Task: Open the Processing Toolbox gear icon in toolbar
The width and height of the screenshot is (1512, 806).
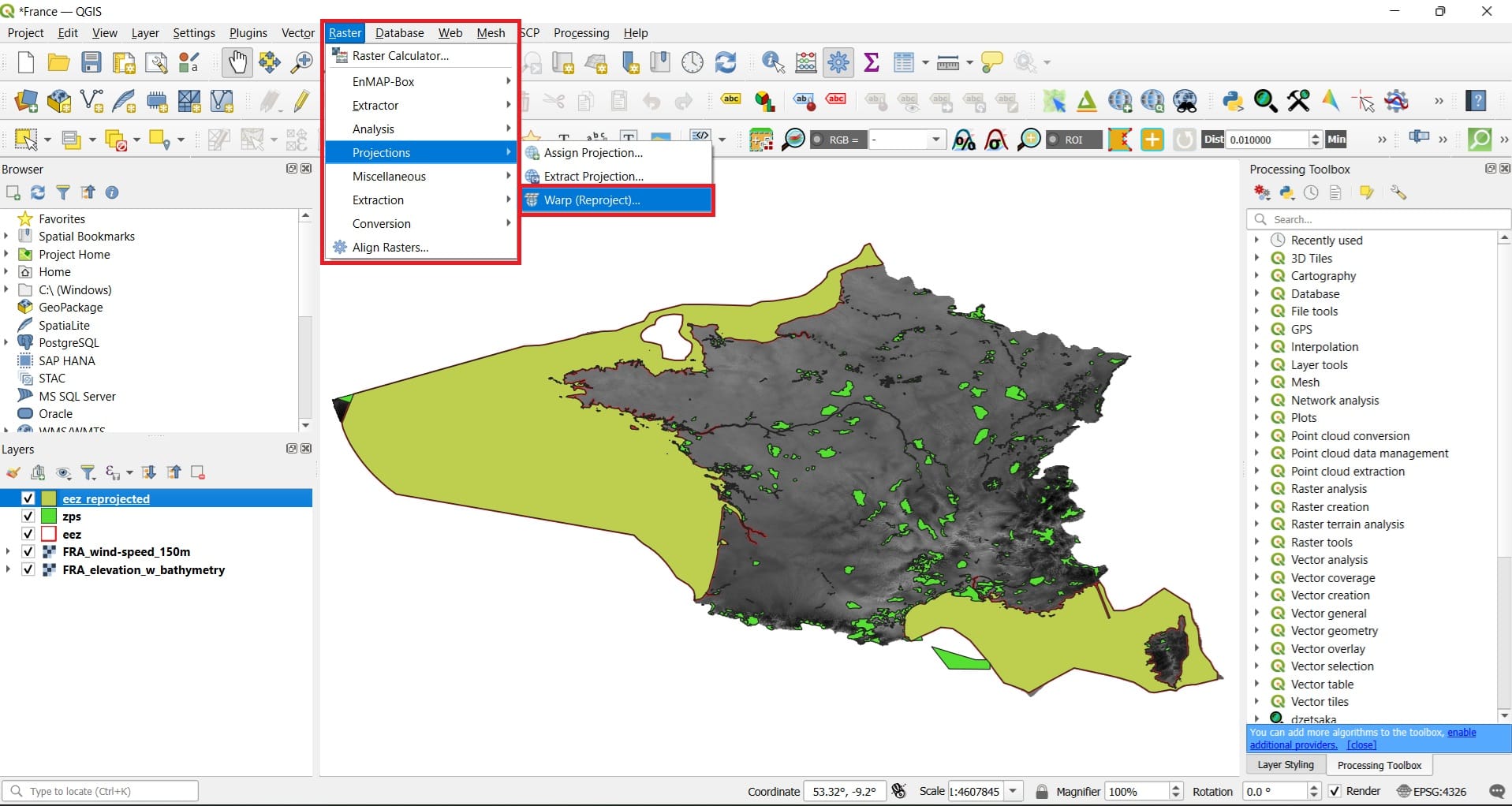Action: tap(838, 62)
